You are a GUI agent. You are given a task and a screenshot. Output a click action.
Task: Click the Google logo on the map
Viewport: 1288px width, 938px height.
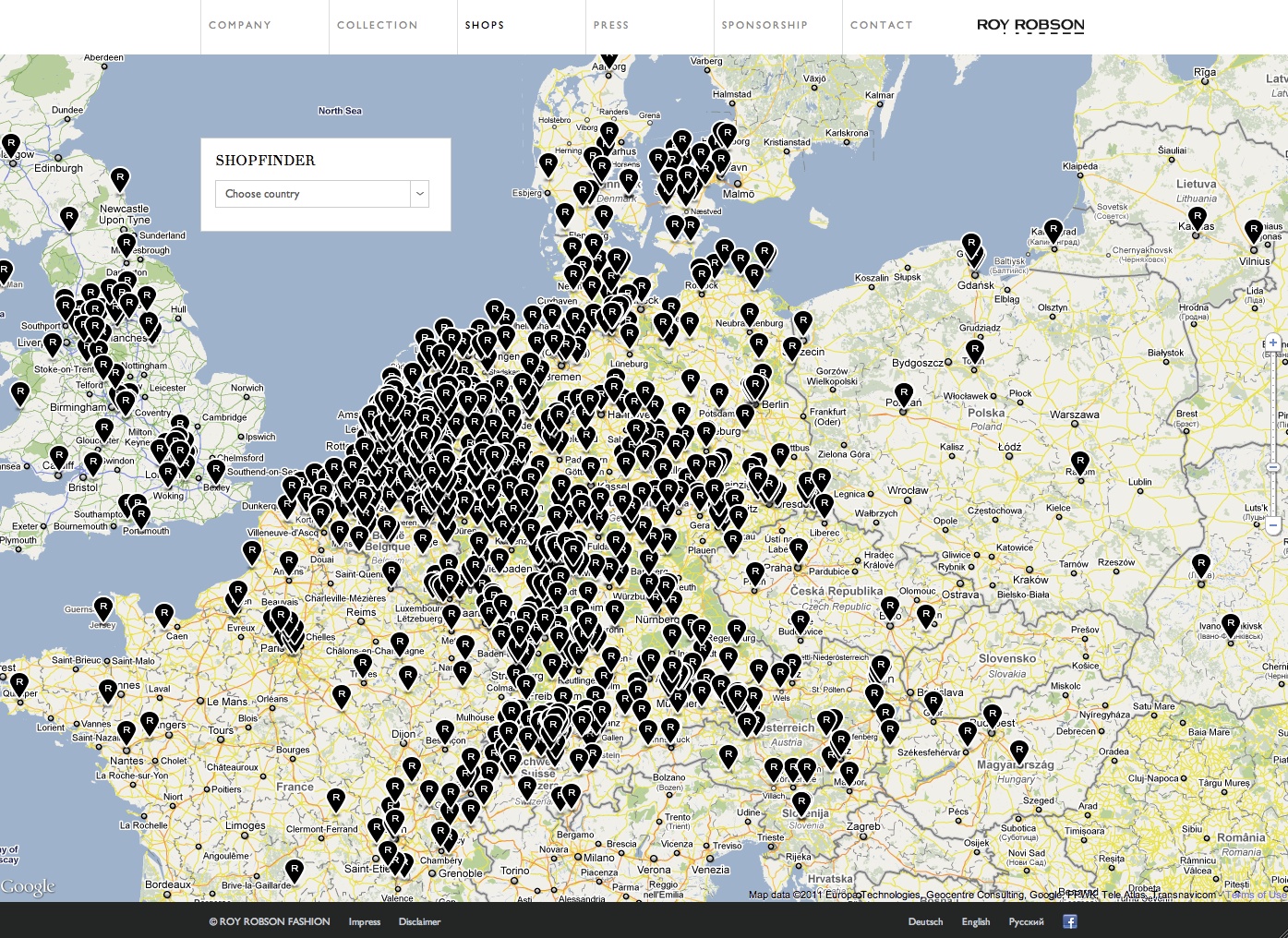click(x=28, y=886)
